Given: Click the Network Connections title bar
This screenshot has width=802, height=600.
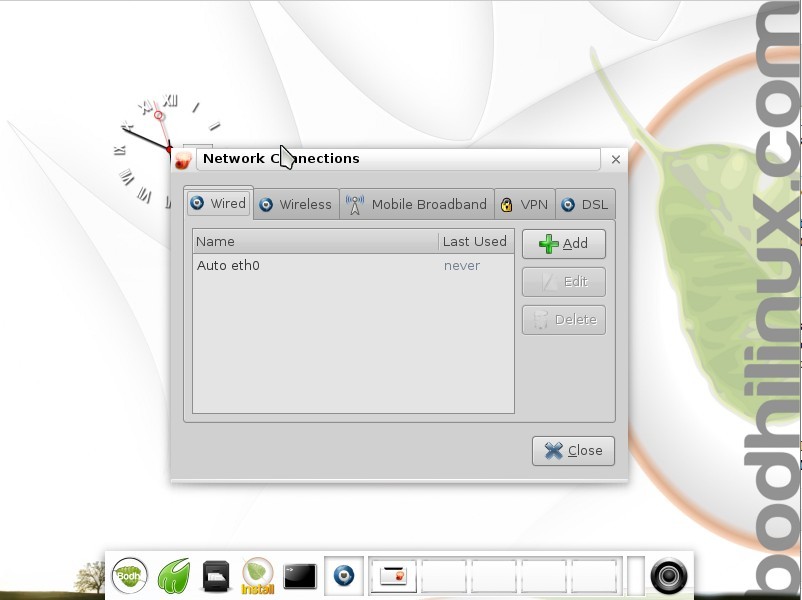Looking at the screenshot, I should coord(398,159).
